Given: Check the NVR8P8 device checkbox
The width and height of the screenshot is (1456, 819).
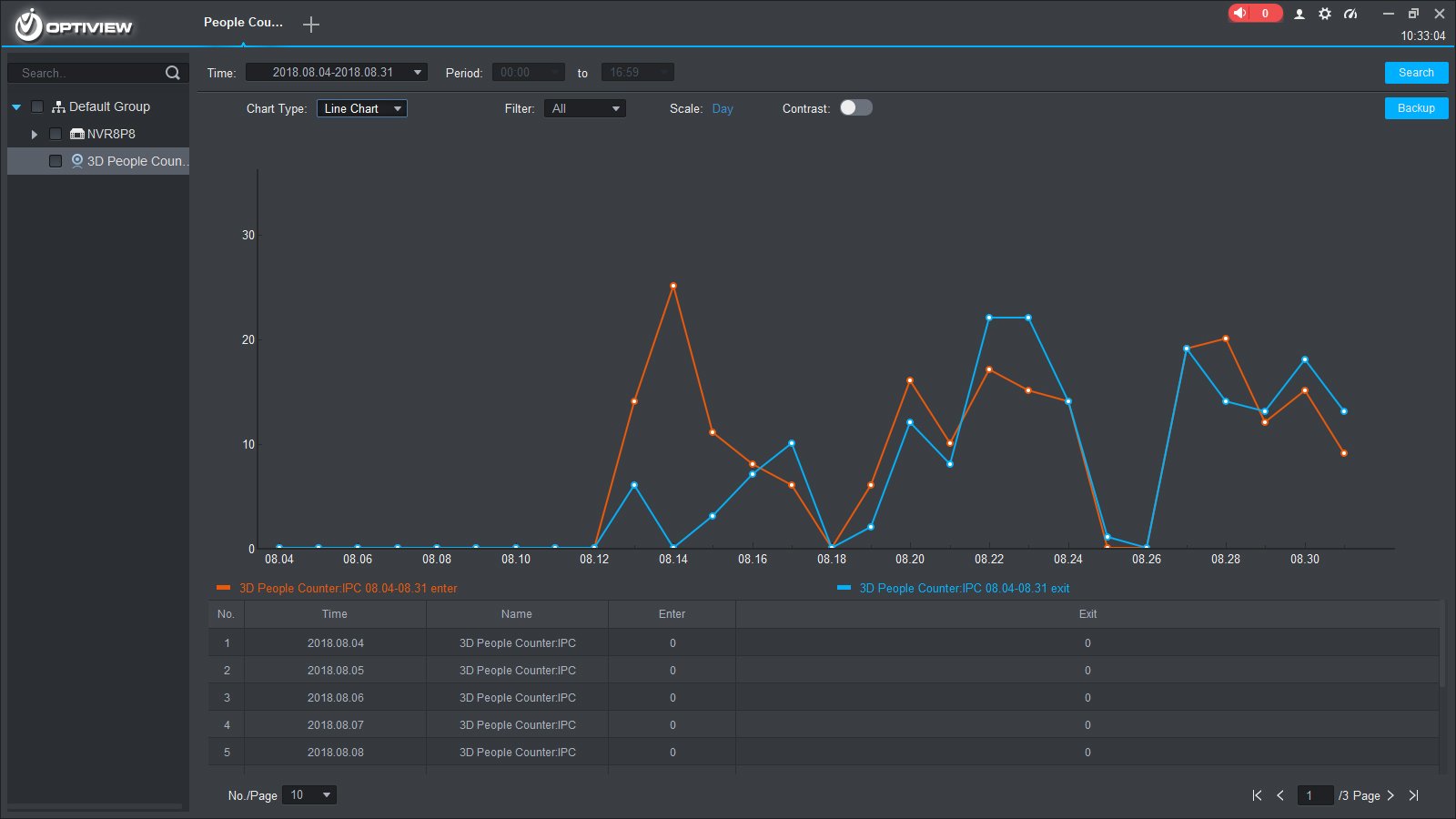Looking at the screenshot, I should [56, 134].
